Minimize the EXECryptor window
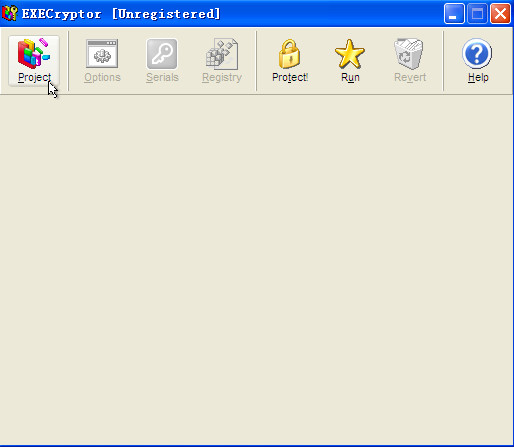This screenshot has width=514, height=447. [x=454, y=14]
